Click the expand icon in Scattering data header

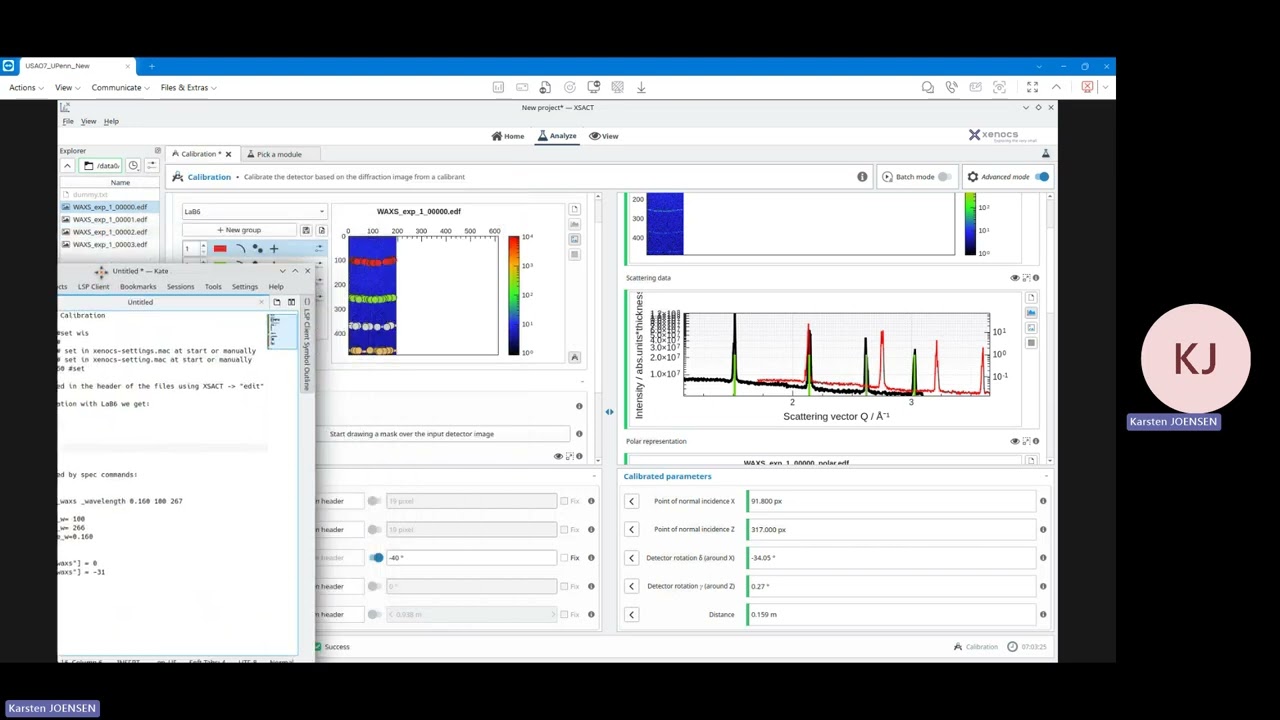(x=1025, y=278)
